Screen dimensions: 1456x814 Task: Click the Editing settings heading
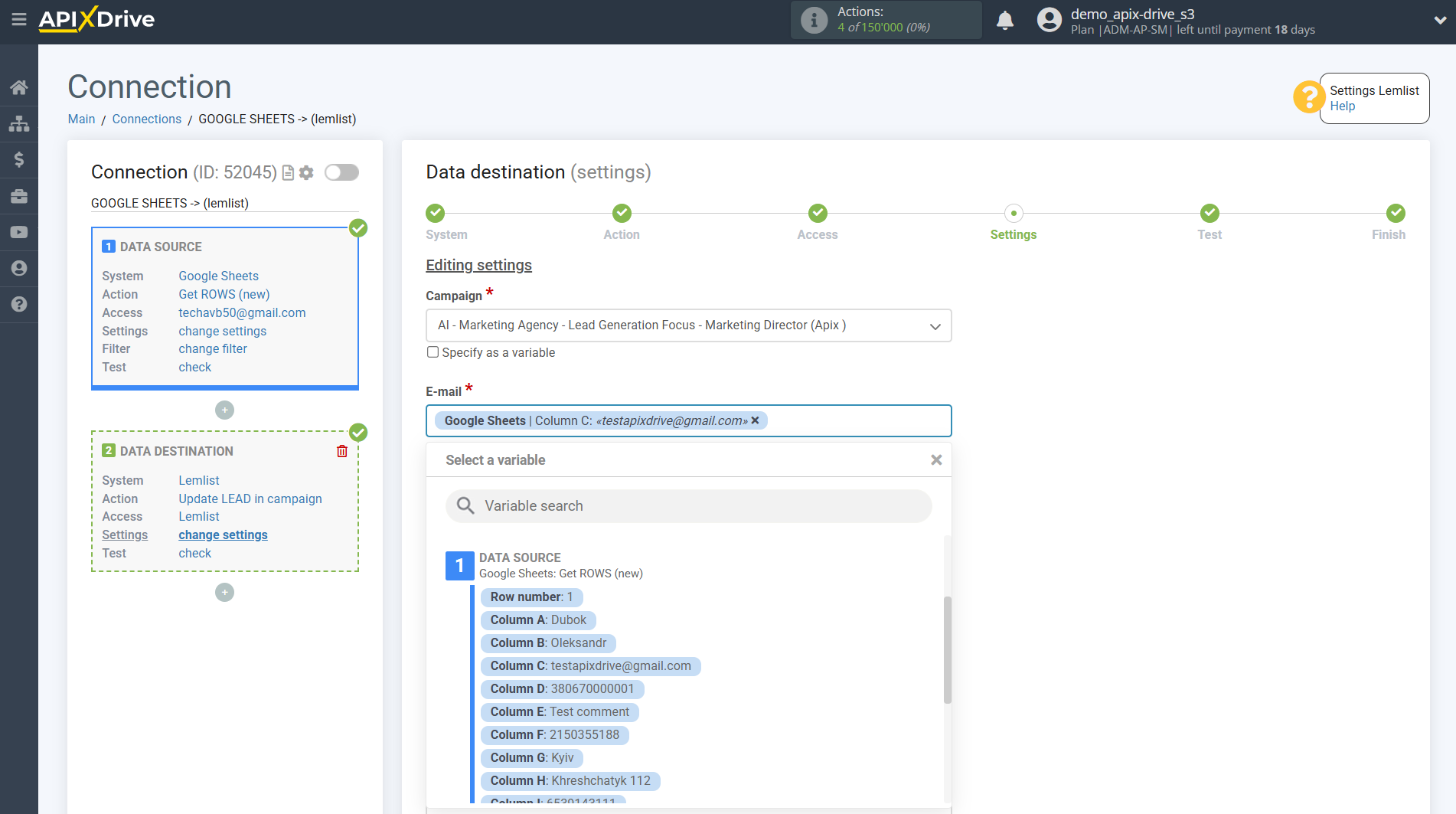(478, 265)
